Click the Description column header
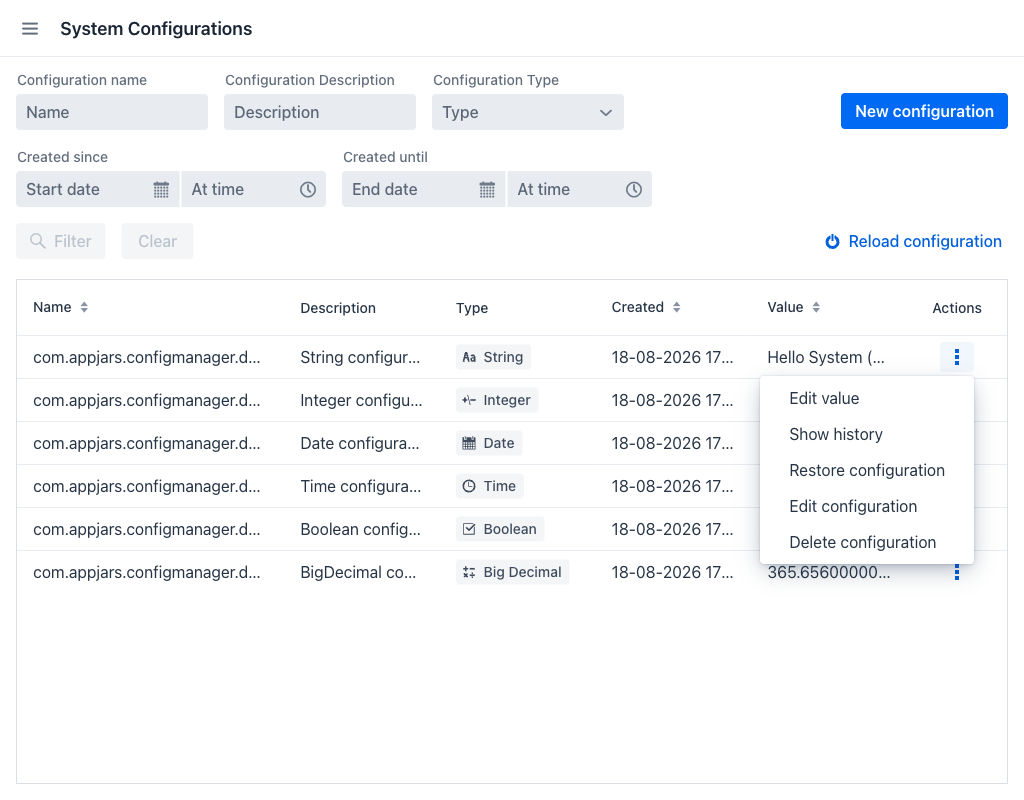1024x800 pixels. (338, 308)
